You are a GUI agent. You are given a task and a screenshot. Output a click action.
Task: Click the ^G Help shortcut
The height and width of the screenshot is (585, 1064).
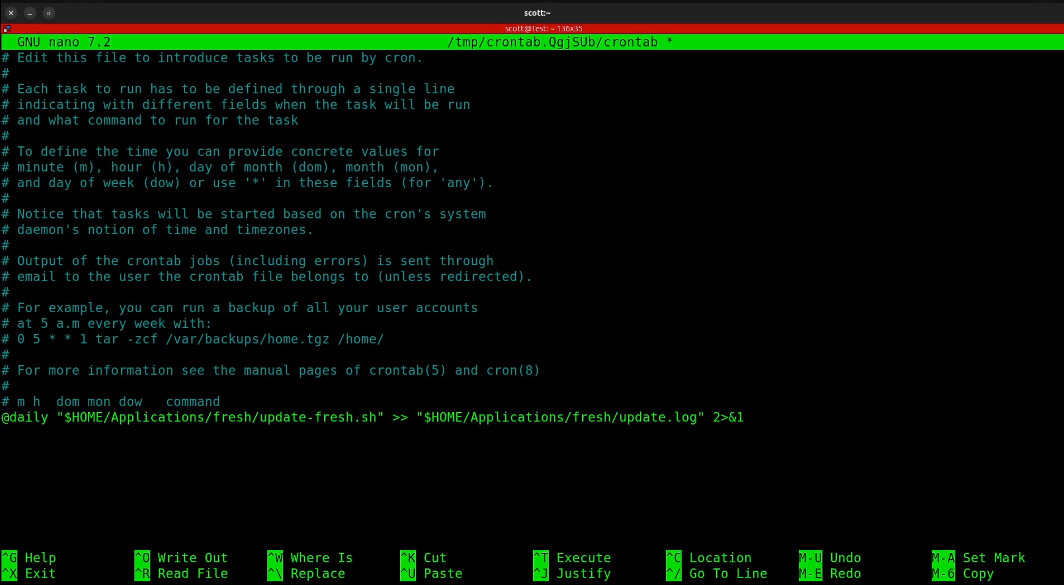[29, 558]
